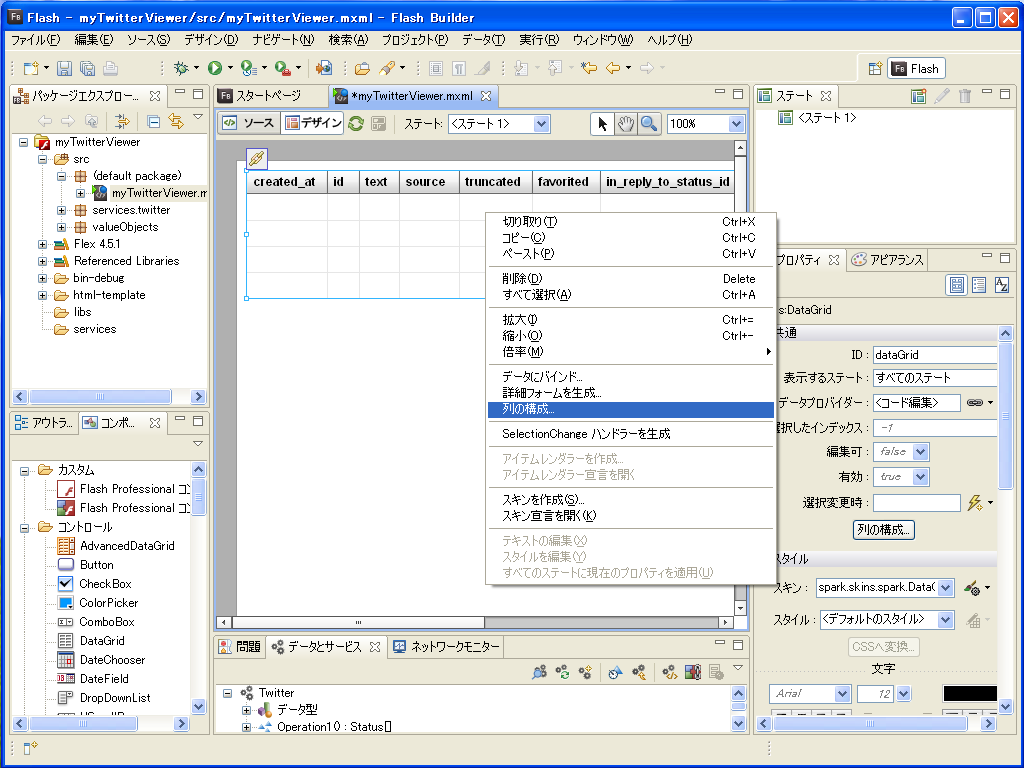Screen dimensions: 1024x768
Task: Open the プロジェクト(P) menu
Action: pos(415,40)
